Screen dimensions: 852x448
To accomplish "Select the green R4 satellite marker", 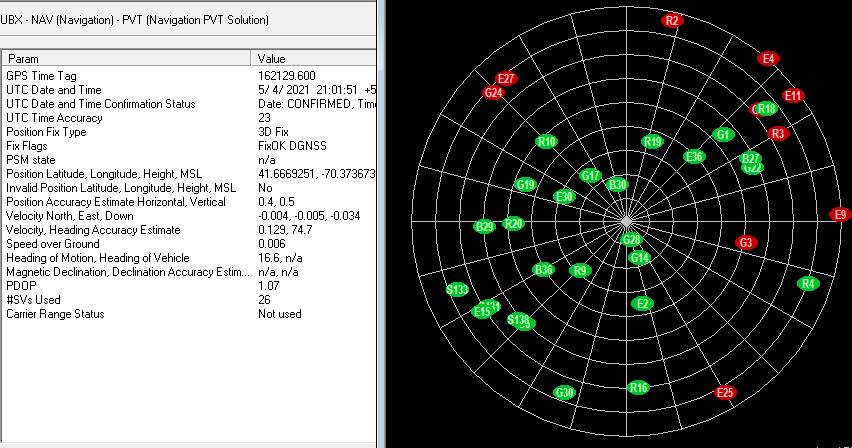I will pos(808,284).
